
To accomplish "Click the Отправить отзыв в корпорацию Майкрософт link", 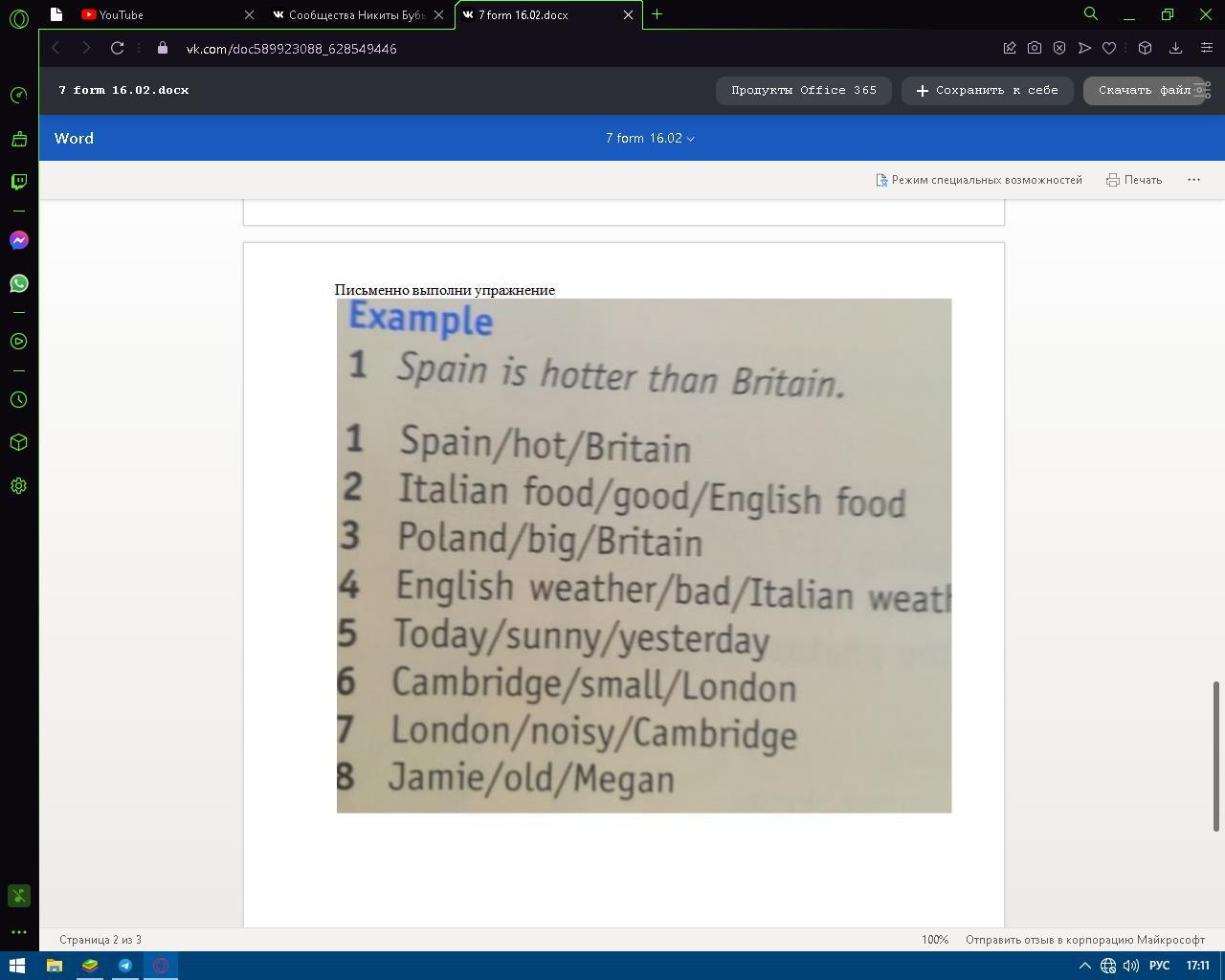I will coord(1084,940).
